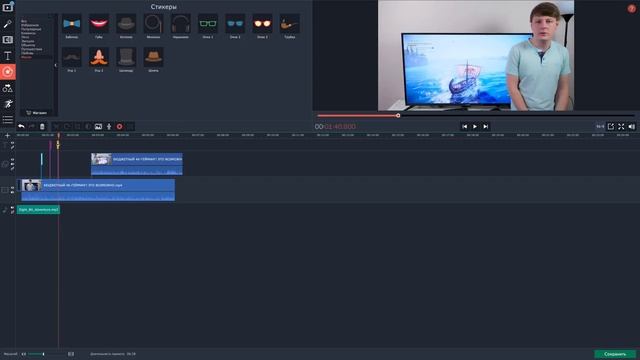
Task: Toggle visibility of the main video track
Action: pos(13,188)
